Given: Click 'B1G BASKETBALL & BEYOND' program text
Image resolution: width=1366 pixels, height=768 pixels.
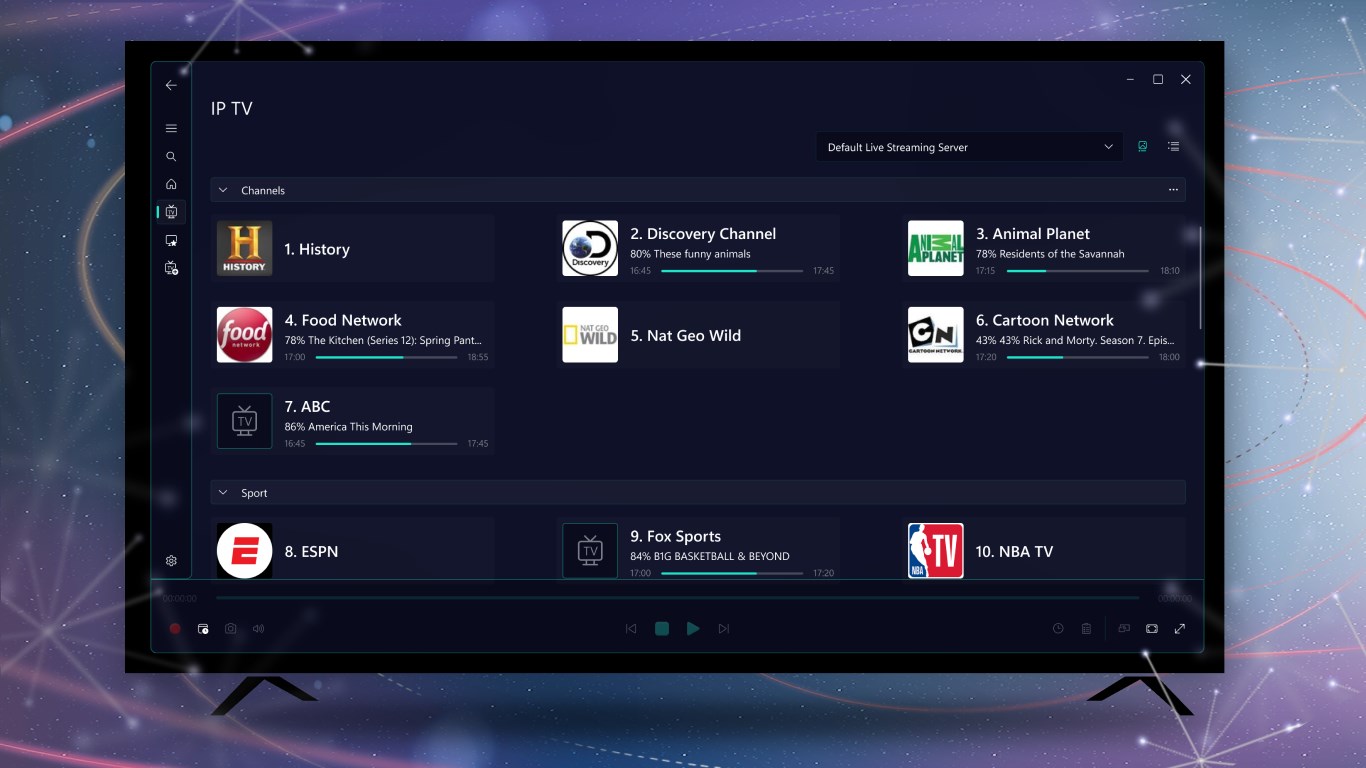Looking at the screenshot, I should [x=722, y=557].
